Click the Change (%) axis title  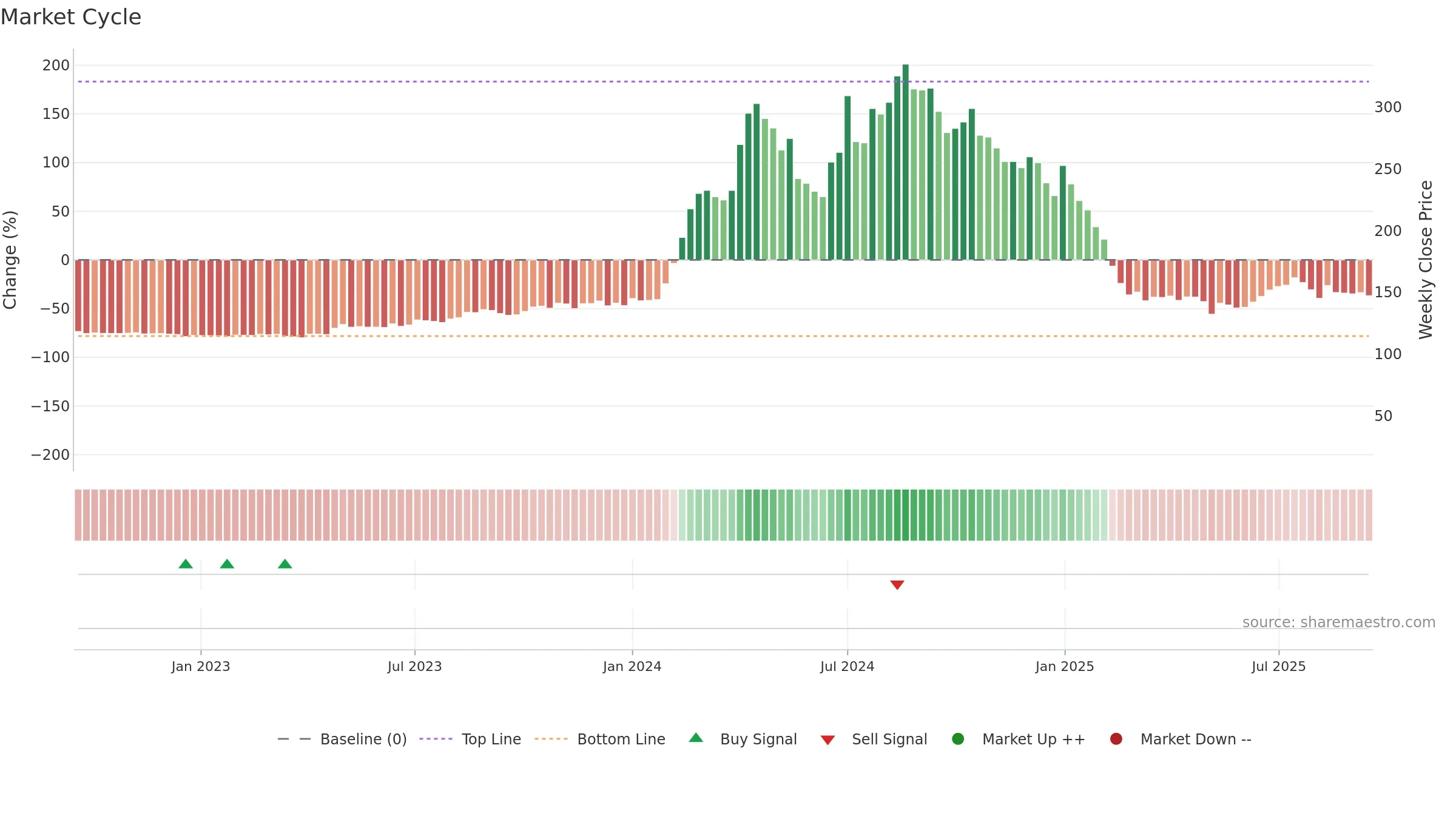10,260
